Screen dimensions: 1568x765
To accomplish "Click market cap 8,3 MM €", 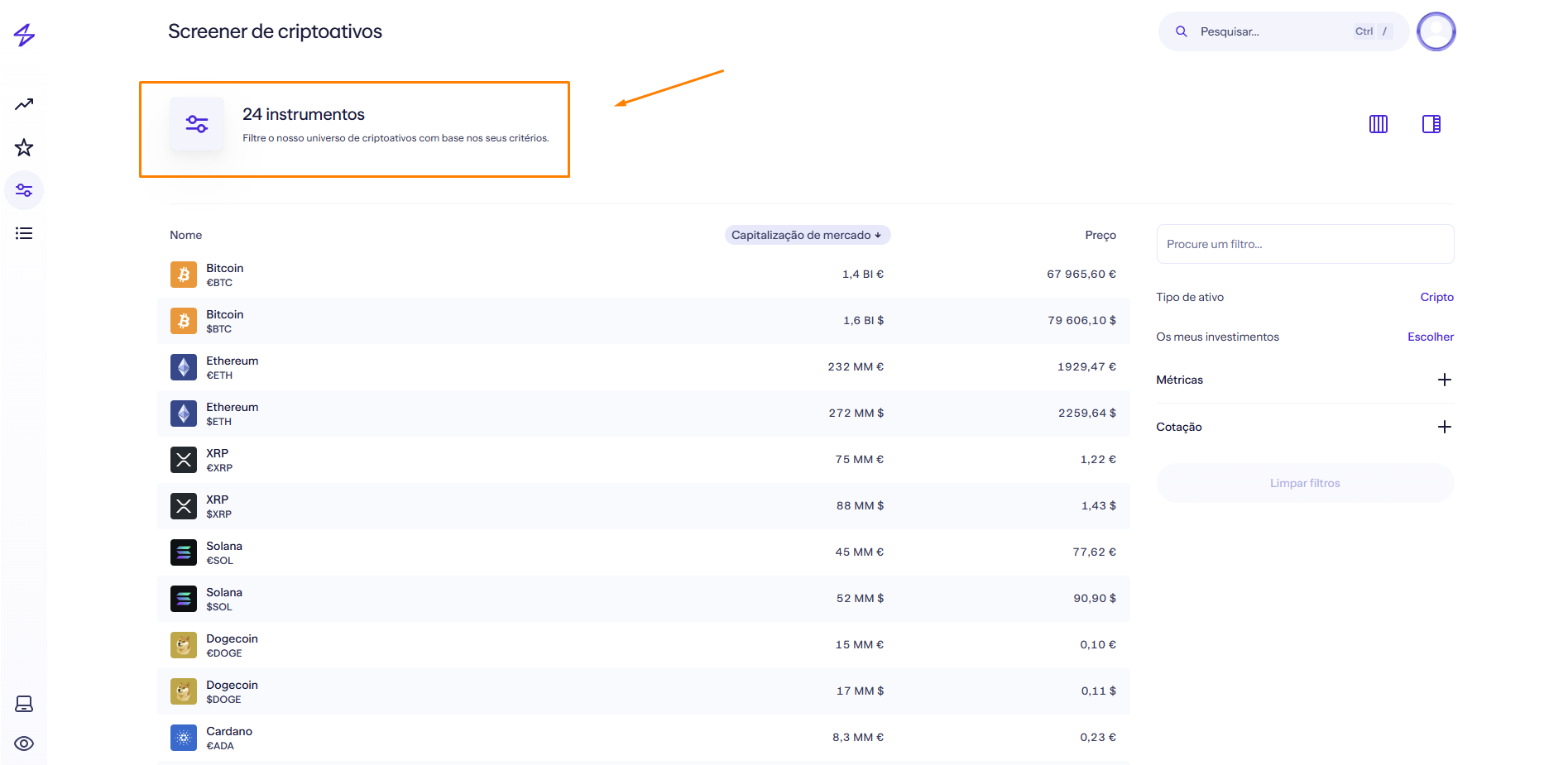I will [858, 737].
